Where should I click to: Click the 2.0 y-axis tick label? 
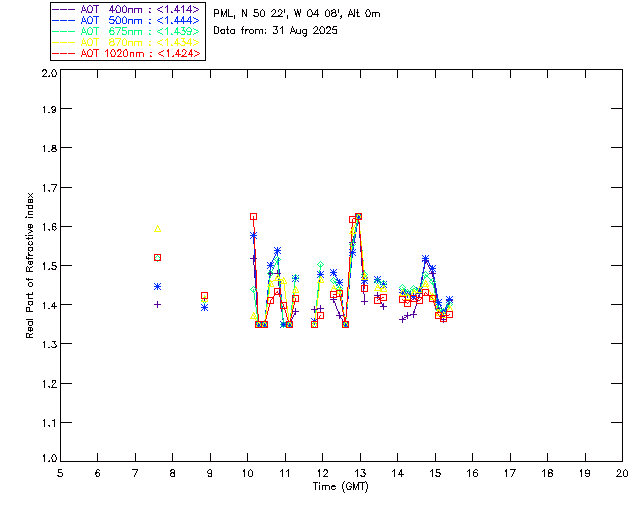click(x=49, y=73)
